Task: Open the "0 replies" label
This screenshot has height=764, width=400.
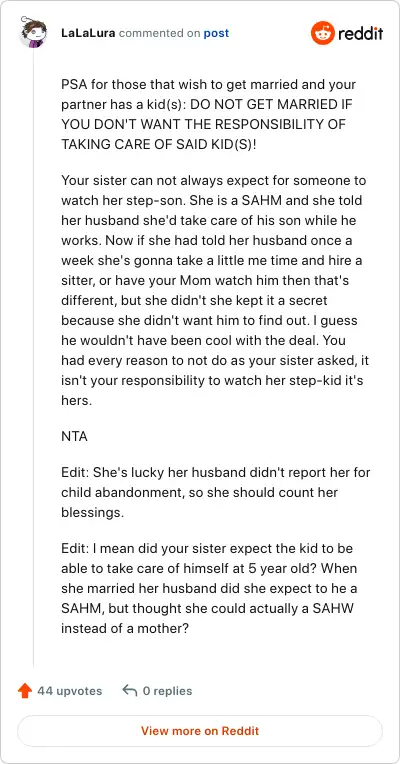Action: [x=167, y=691]
